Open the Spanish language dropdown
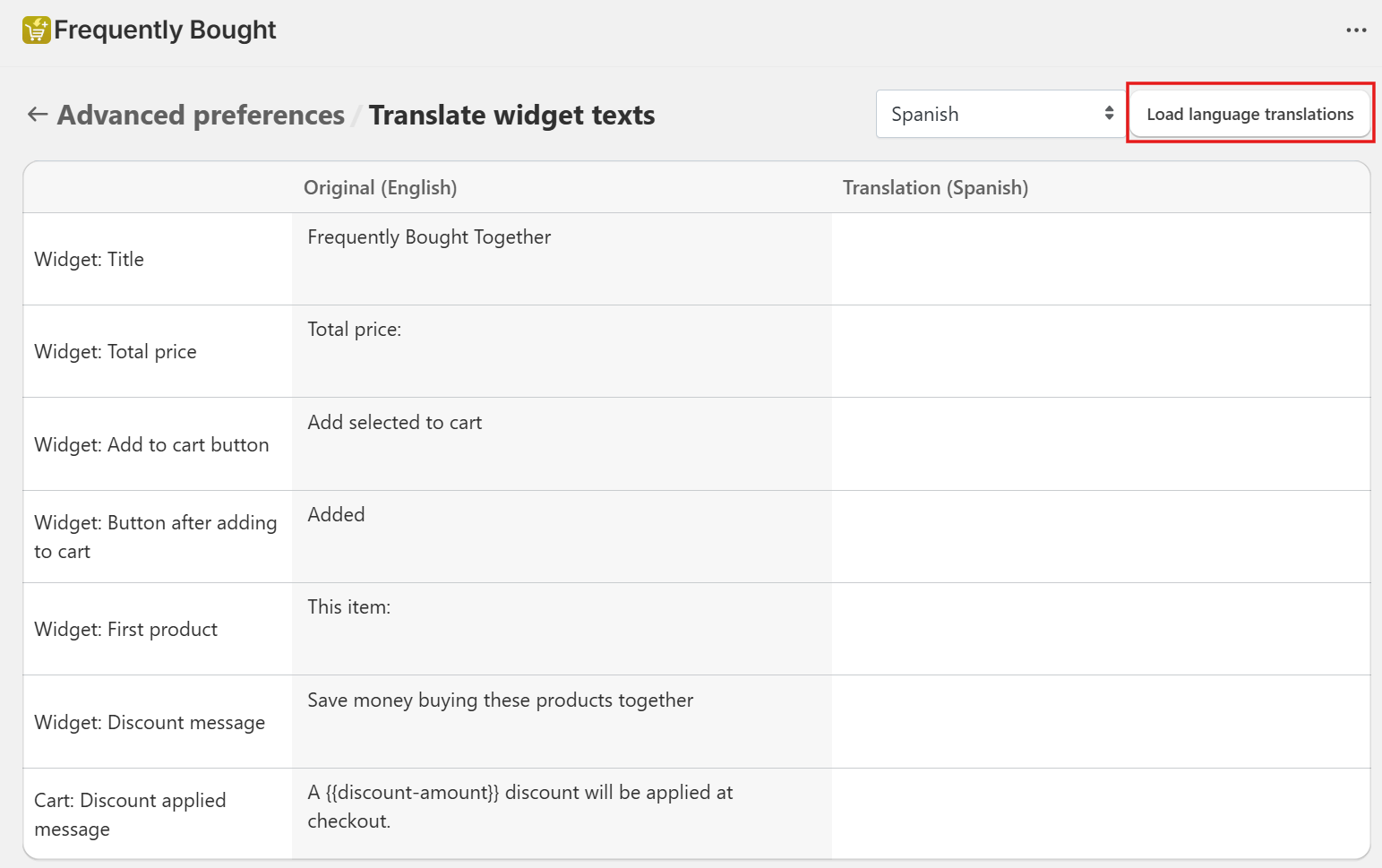Viewport: 1382px width, 868px height. point(990,114)
